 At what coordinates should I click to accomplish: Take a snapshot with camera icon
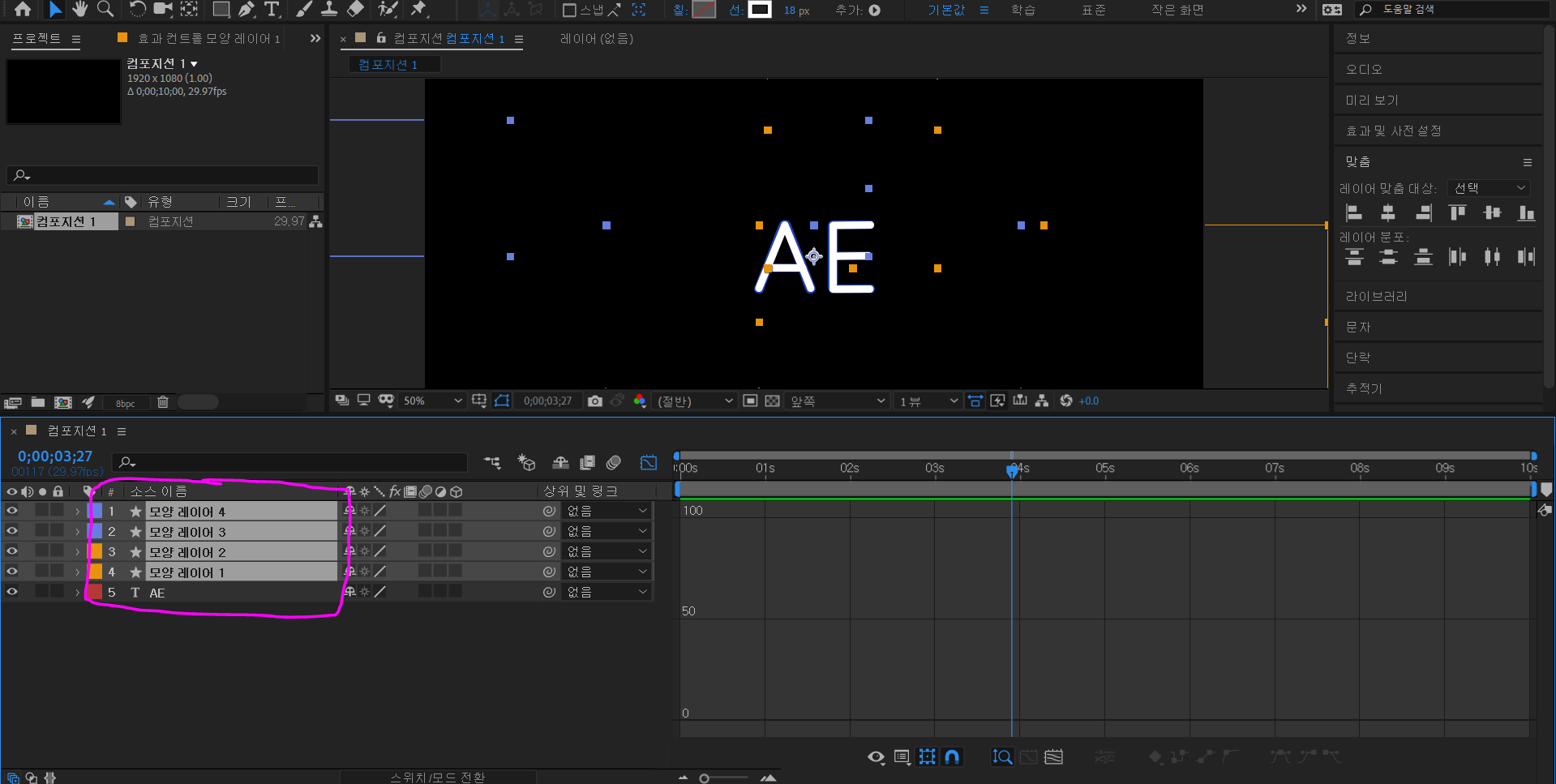[x=595, y=401]
